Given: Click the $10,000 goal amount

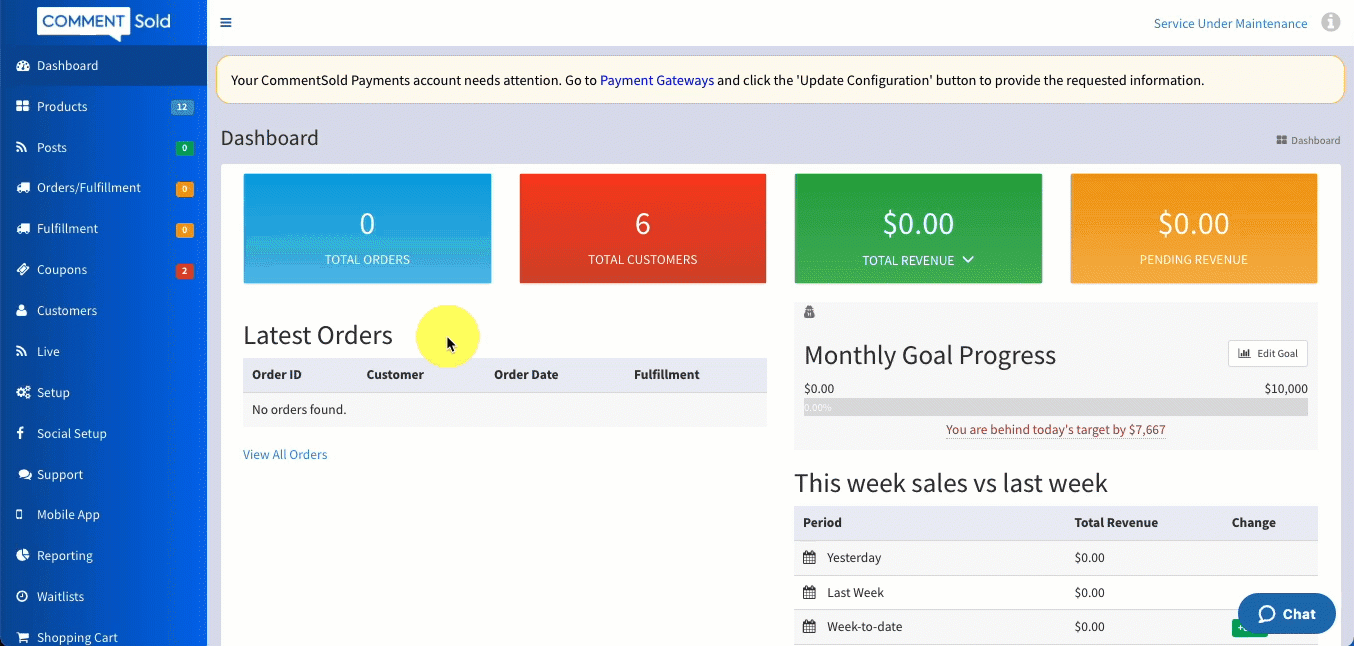Looking at the screenshot, I should [1286, 389].
